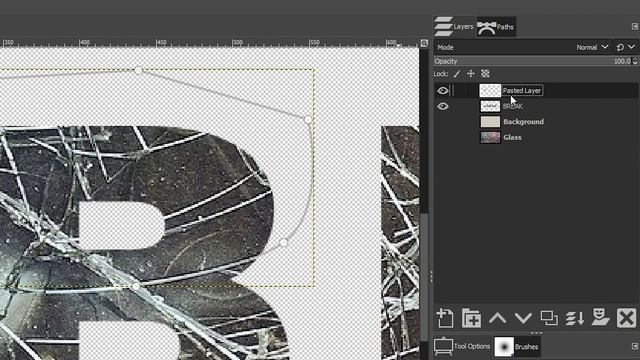Toggle lock pixels brush icon
Image resolution: width=640 pixels, height=360 pixels.
[457, 74]
